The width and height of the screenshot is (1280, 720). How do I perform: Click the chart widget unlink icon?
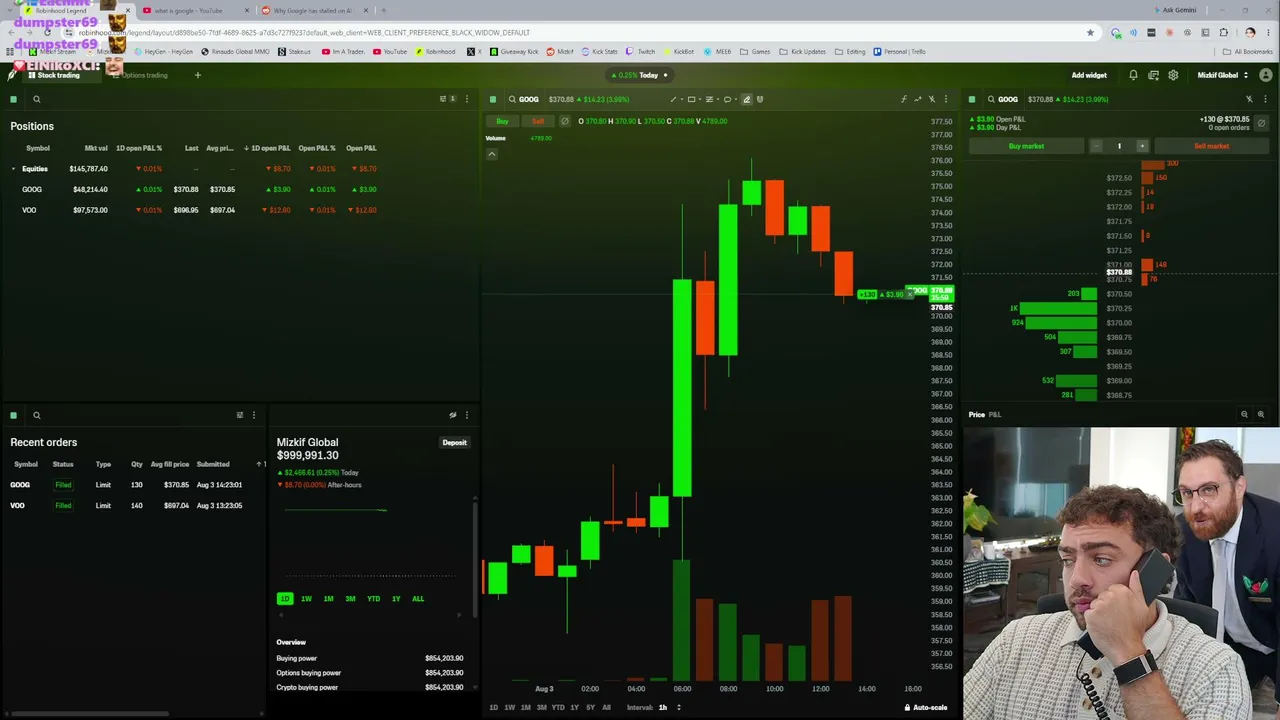tap(932, 99)
